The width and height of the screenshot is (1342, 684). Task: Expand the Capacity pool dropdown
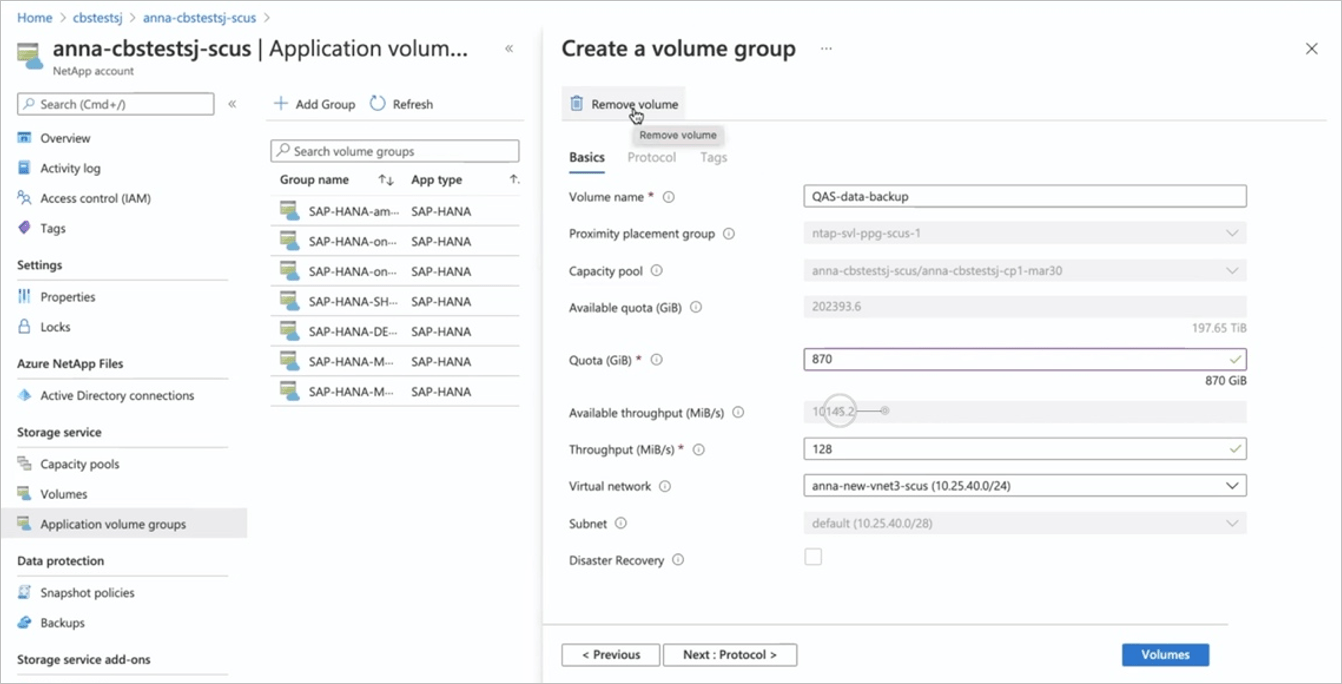(x=1232, y=270)
